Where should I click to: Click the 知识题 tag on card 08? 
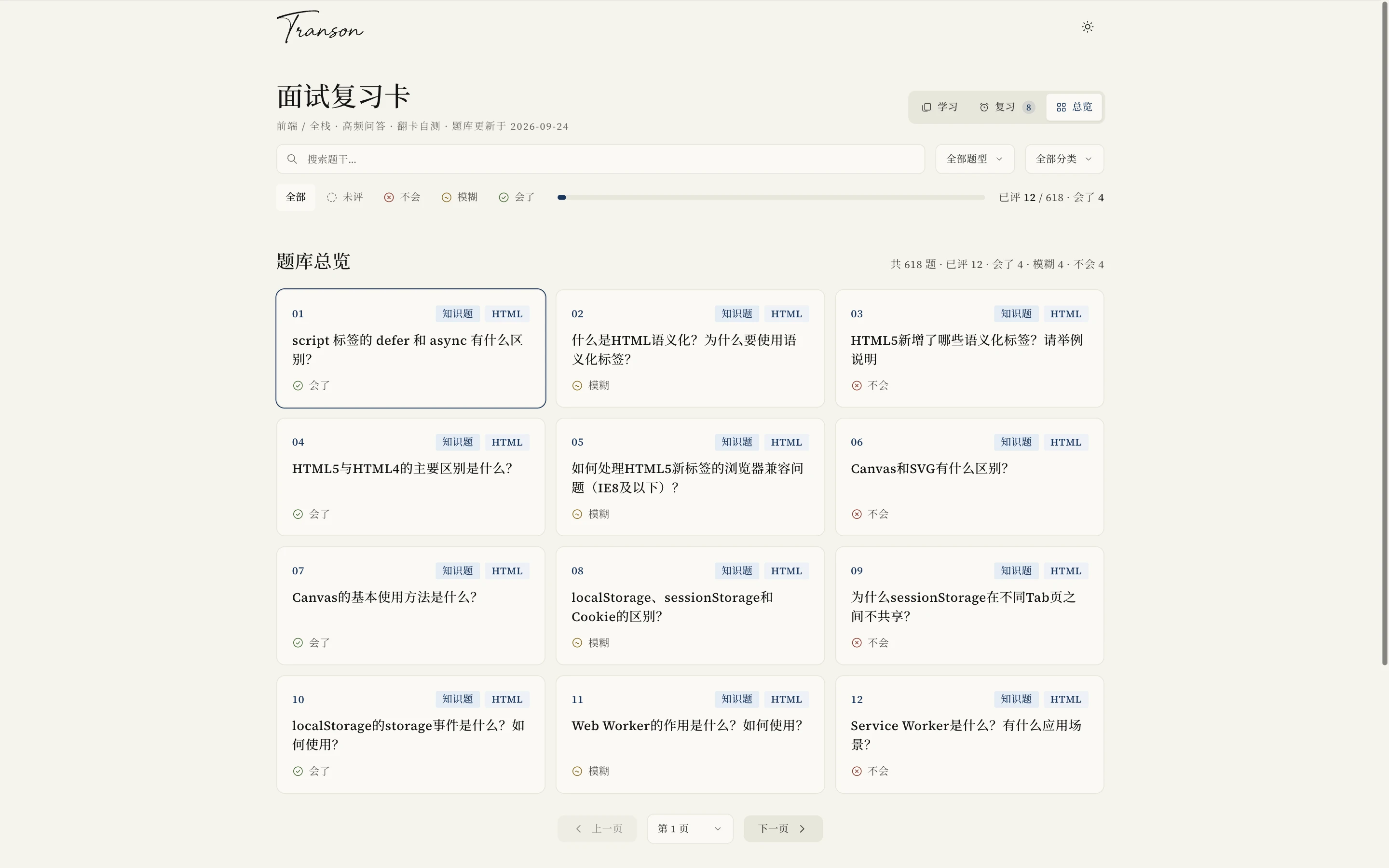[x=736, y=570]
